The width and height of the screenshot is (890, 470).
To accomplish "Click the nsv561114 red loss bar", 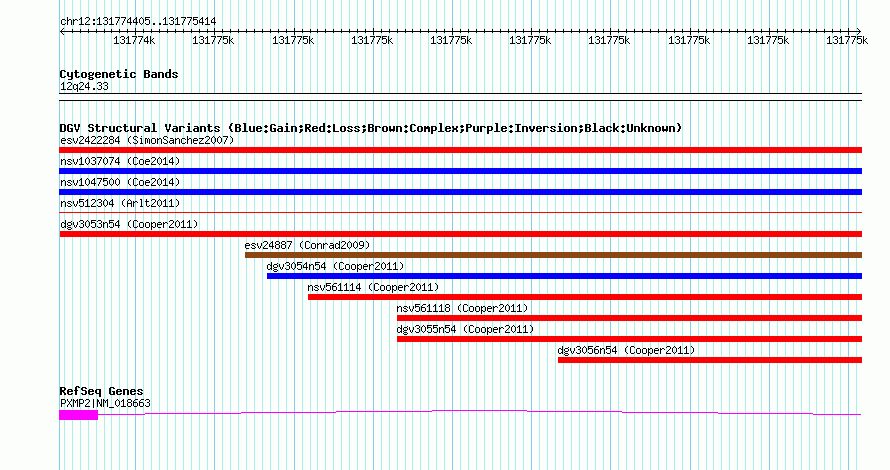I will click(x=585, y=297).
